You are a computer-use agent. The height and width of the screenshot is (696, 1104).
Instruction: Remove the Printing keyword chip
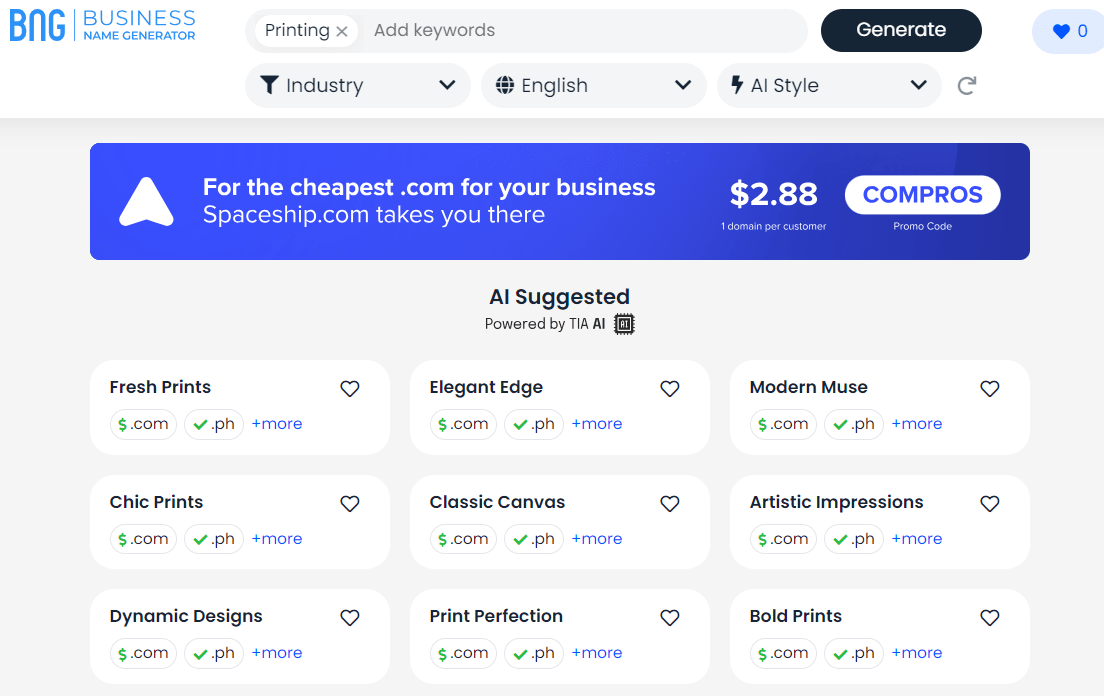pos(342,31)
